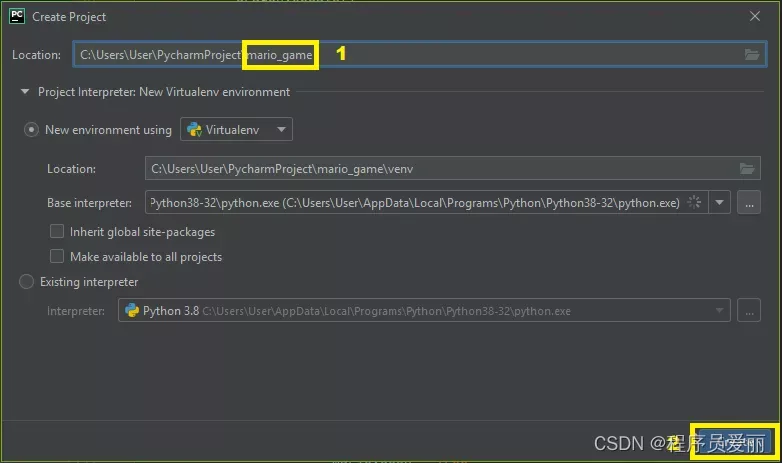Click ellipsis button beside existing Interpreter

click(x=749, y=310)
